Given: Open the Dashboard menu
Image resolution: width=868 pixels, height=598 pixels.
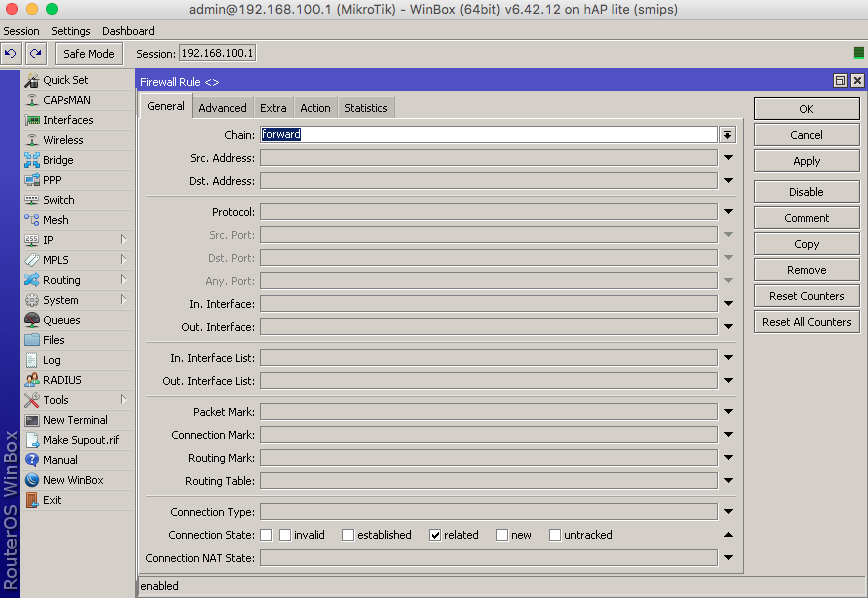Looking at the screenshot, I should point(128,31).
